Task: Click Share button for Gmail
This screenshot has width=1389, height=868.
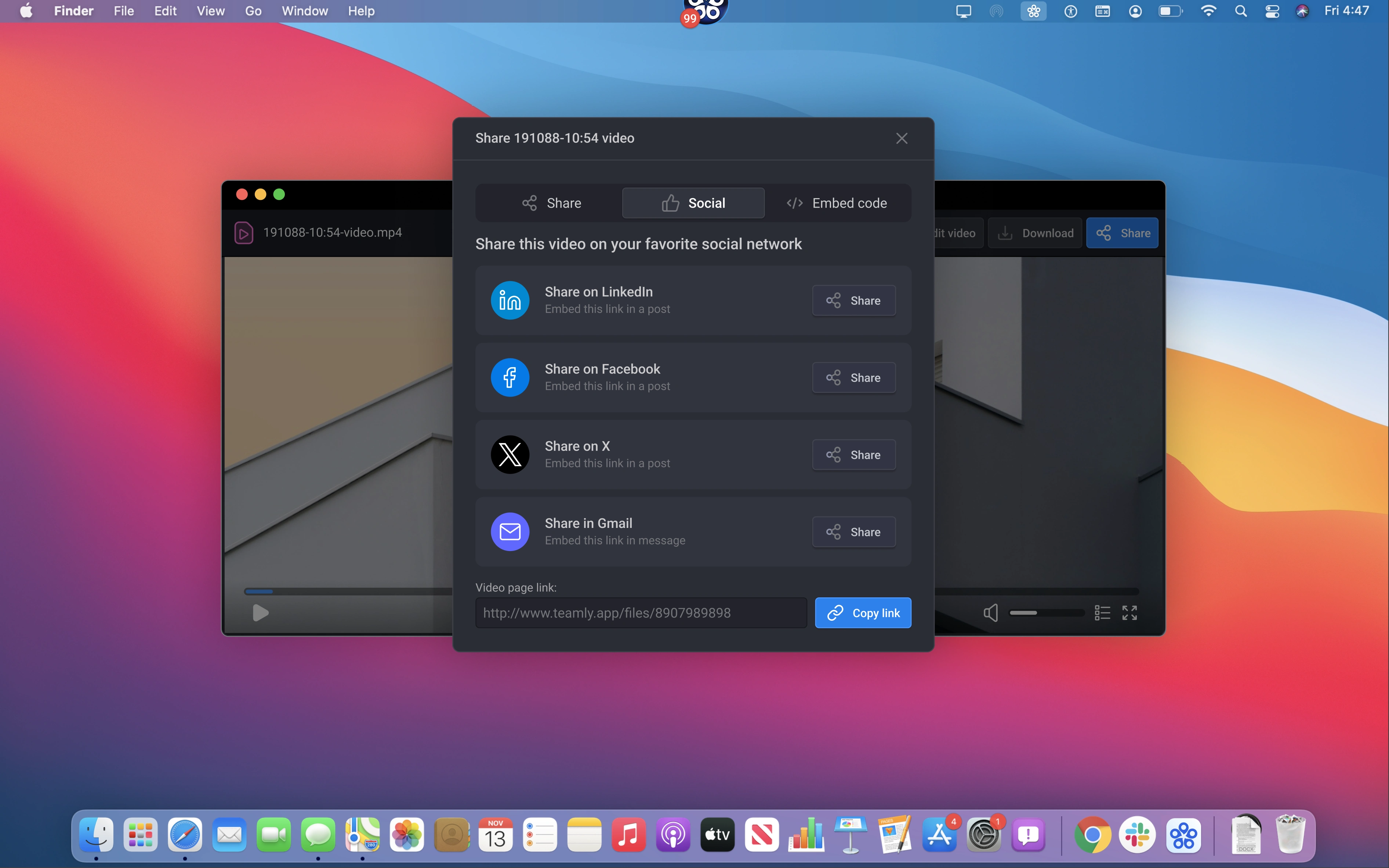Action: 853,532
